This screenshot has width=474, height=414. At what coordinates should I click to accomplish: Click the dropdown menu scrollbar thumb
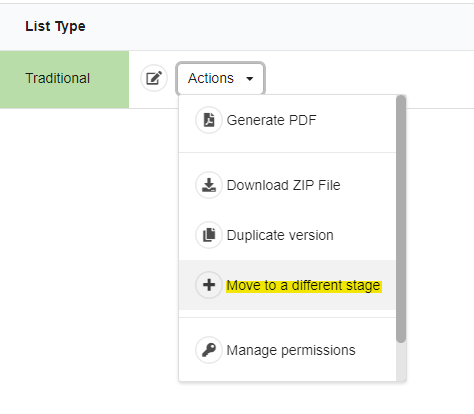[x=401, y=219]
